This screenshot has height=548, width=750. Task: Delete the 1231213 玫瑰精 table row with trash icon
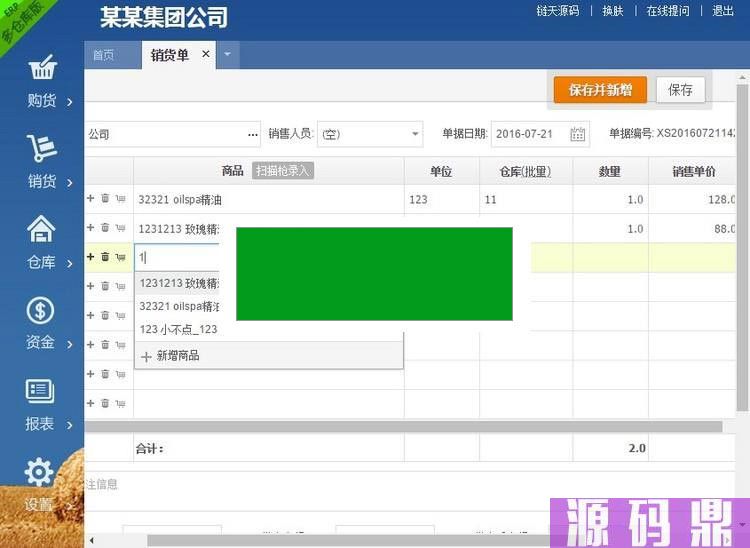[x=105, y=228]
